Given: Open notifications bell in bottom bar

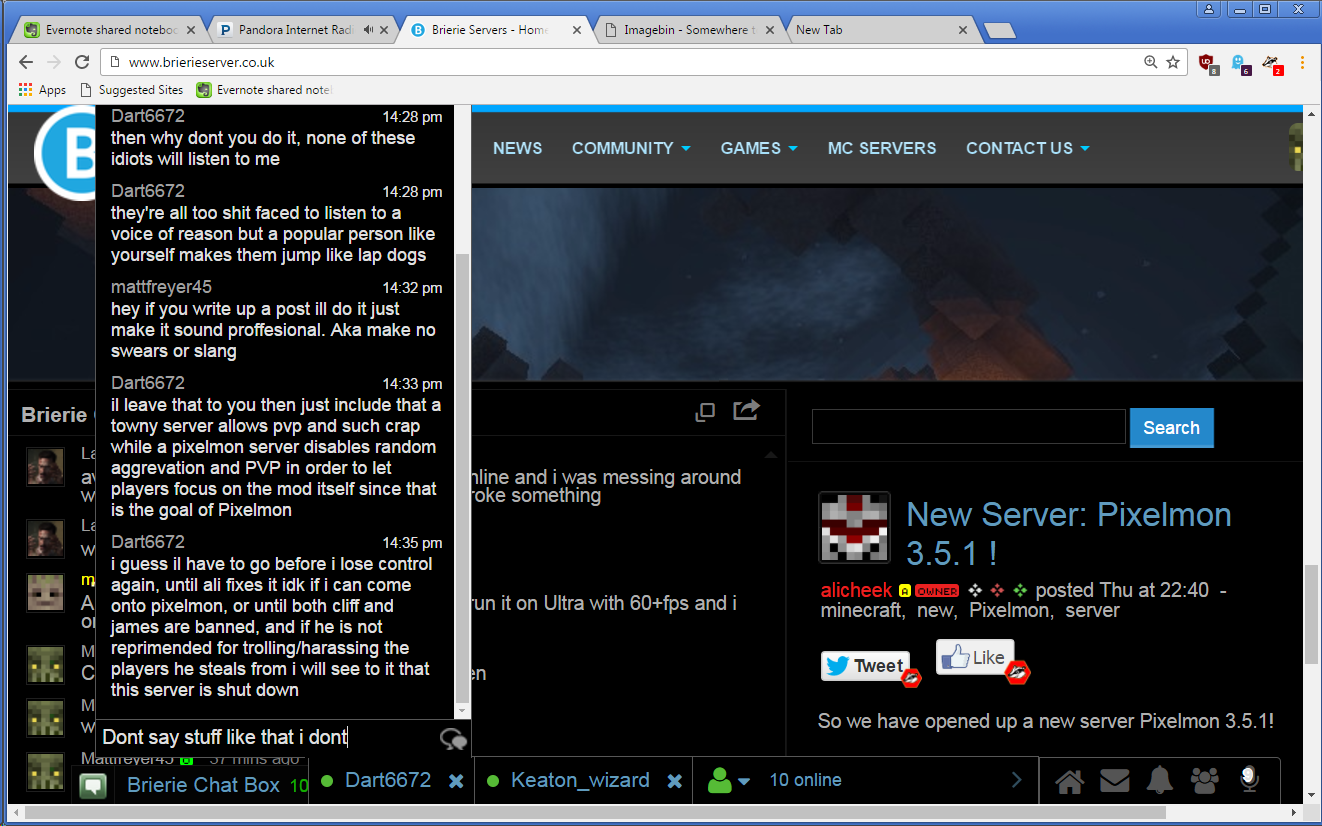Looking at the screenshot, I should [x=1160, y=780].
